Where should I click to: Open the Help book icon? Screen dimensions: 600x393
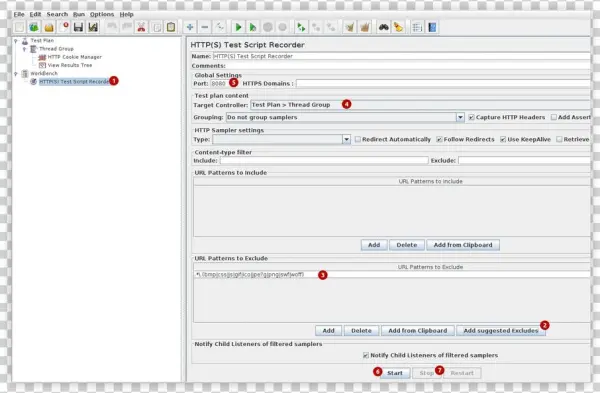[x=432, y=27]
